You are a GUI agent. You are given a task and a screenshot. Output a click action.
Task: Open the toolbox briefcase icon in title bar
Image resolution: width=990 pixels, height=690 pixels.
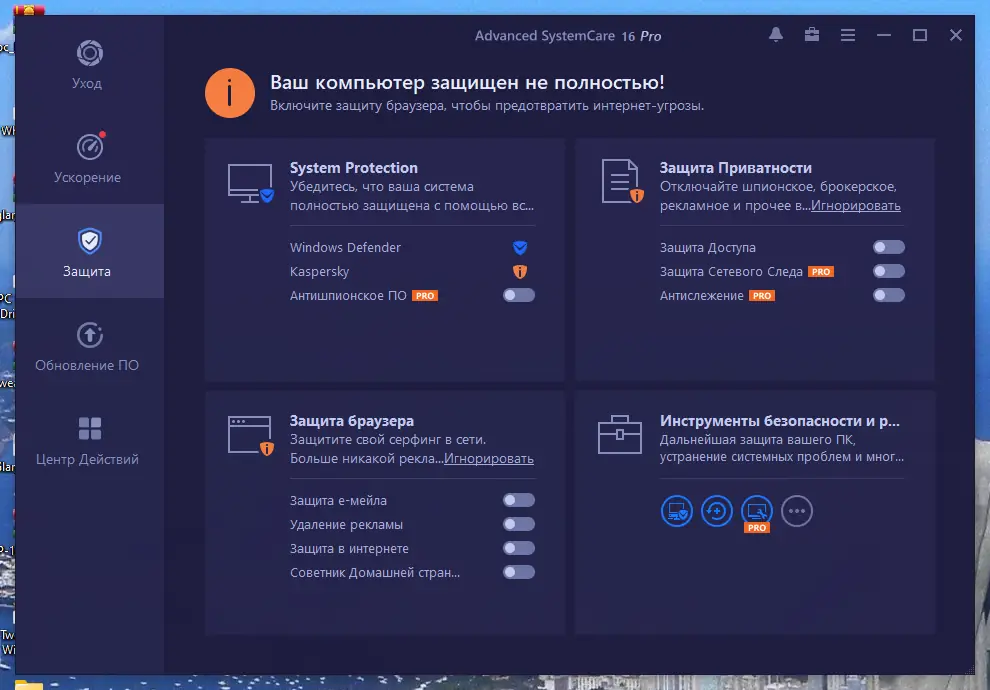pos(811,35)
